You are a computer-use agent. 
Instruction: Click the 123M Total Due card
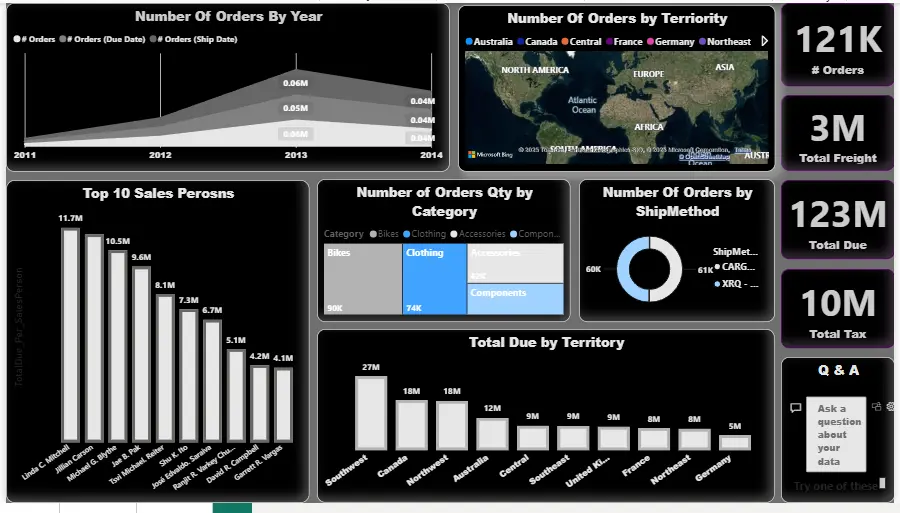click(x=837, y=220)
